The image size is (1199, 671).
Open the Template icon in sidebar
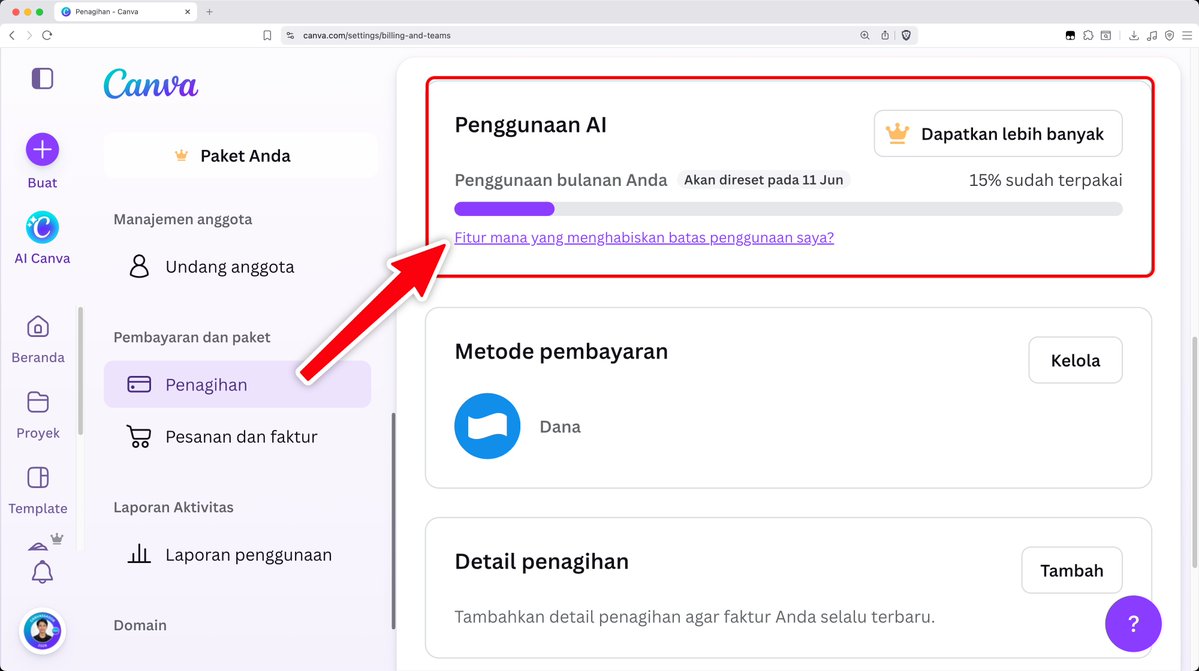(37, 478)
